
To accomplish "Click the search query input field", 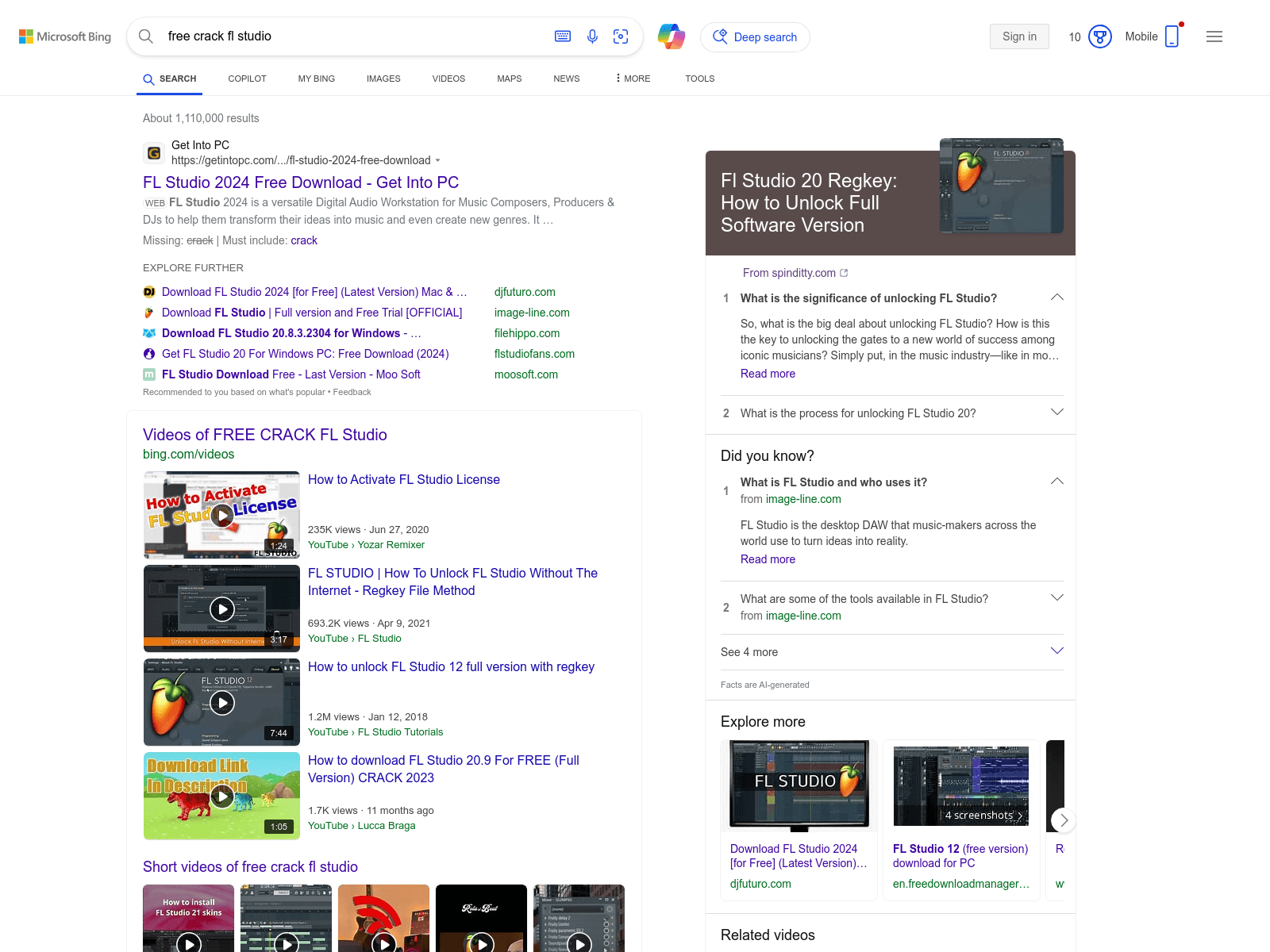I will 353,36.
